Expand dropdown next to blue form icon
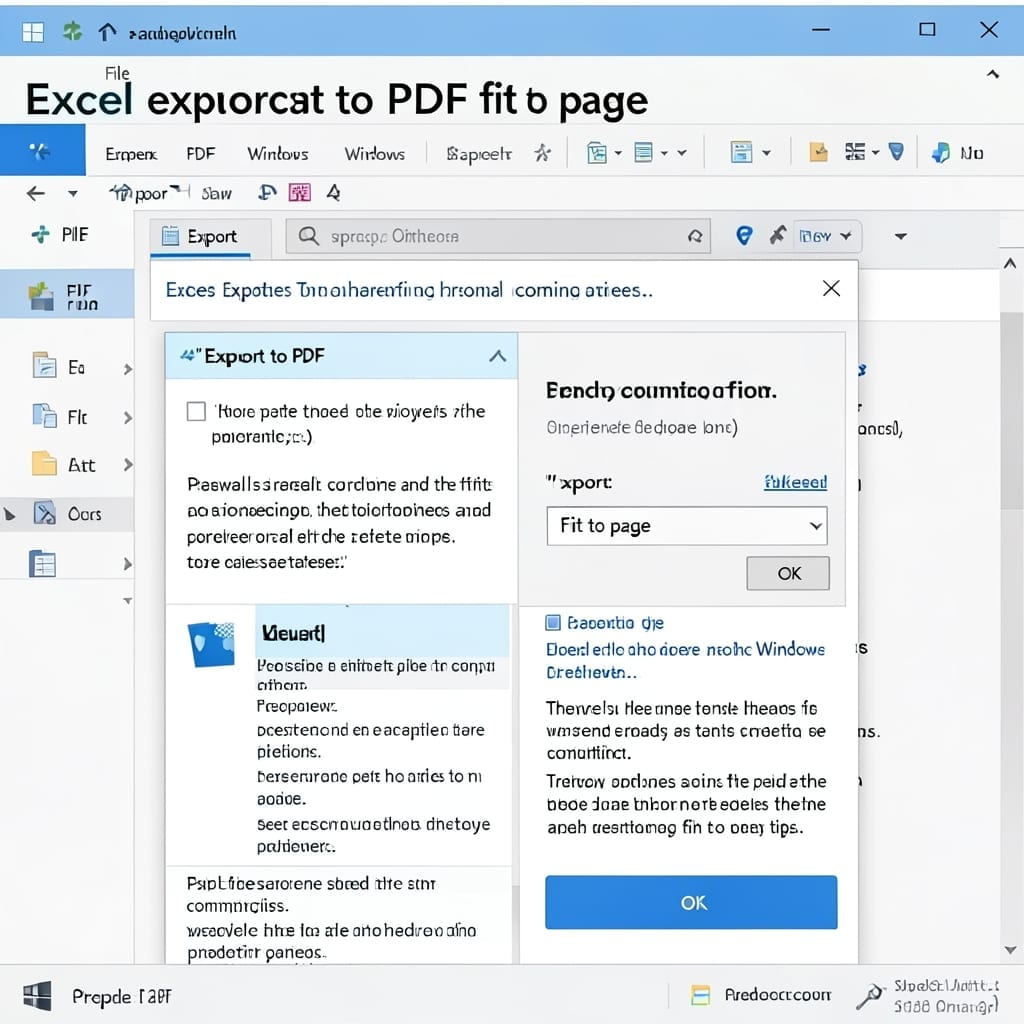 pos(767,153)
